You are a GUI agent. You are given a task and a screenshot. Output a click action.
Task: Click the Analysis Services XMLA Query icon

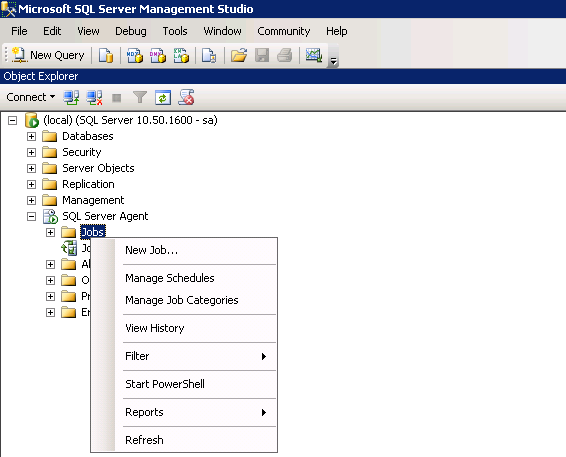pyautogui.click(x=181, y=55)
